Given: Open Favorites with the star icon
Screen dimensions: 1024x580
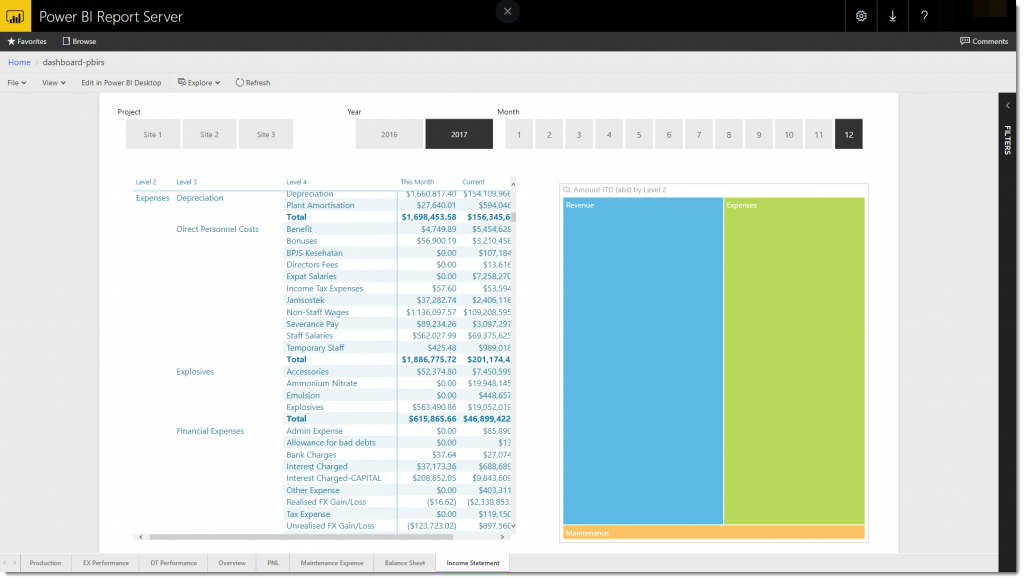Looking at the screenshot, I should [x=11, y=42].
